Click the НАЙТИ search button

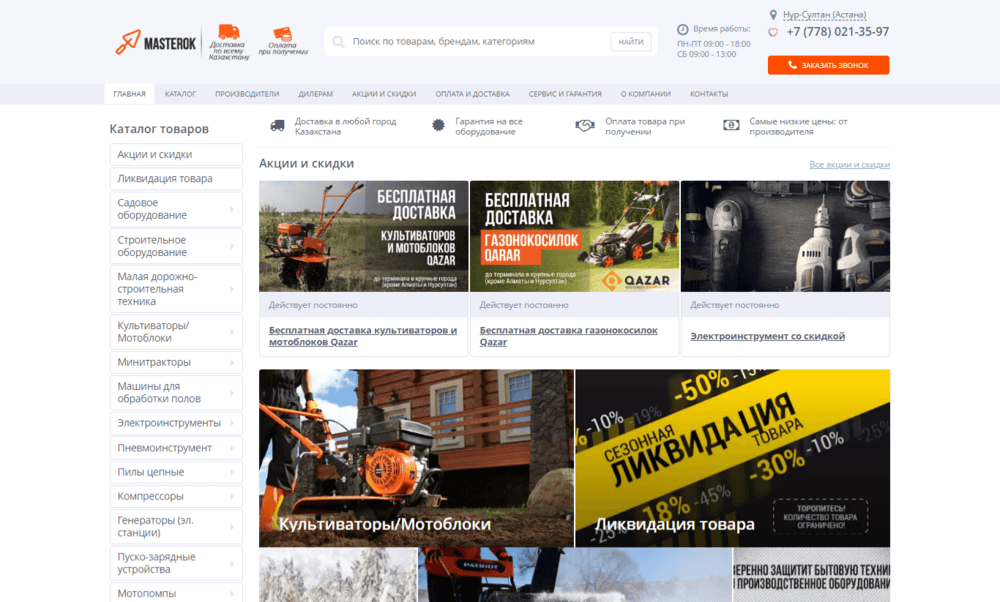coord(631,42)
